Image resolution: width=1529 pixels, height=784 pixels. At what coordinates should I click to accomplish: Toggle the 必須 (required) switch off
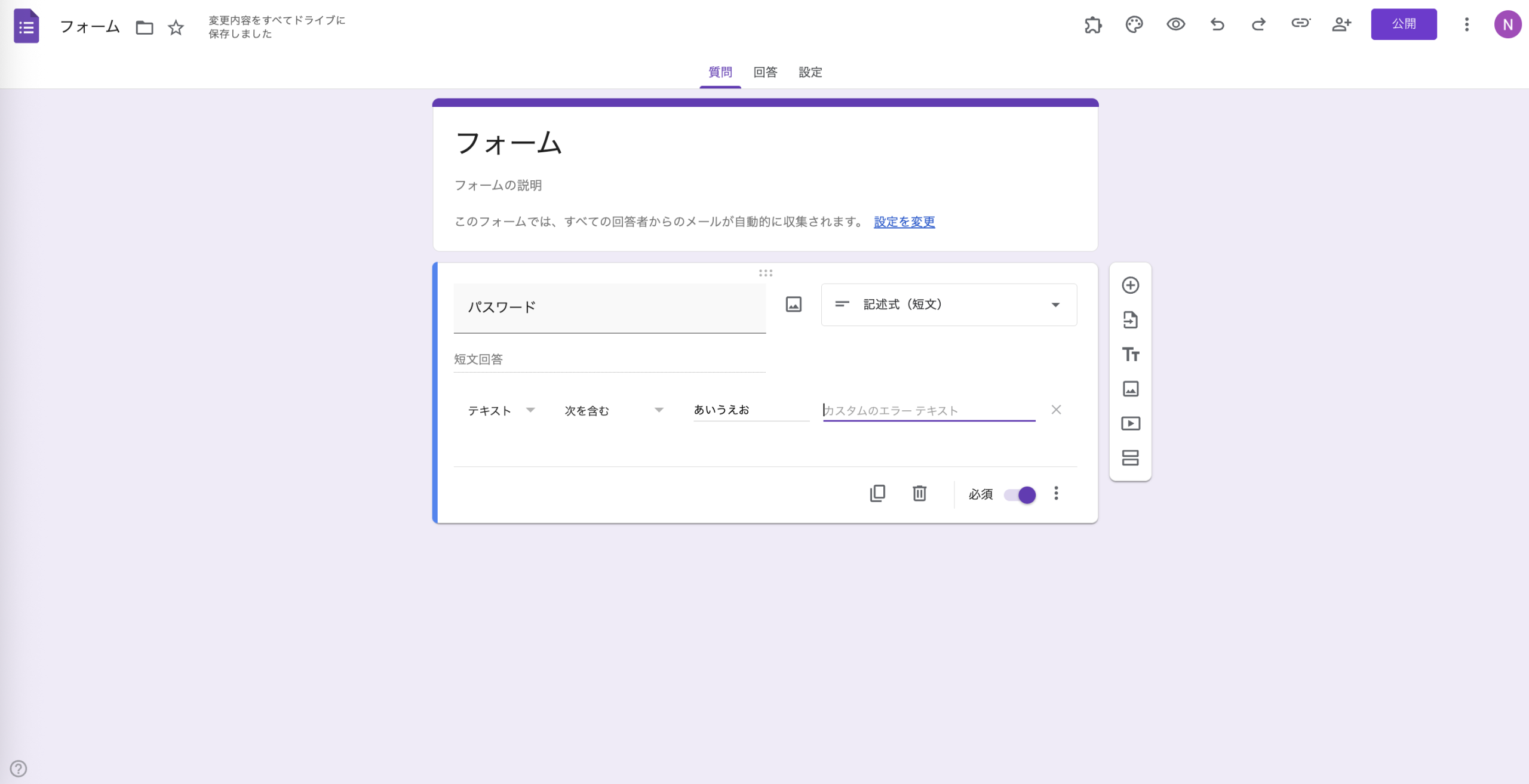[x=1019, y=494]
